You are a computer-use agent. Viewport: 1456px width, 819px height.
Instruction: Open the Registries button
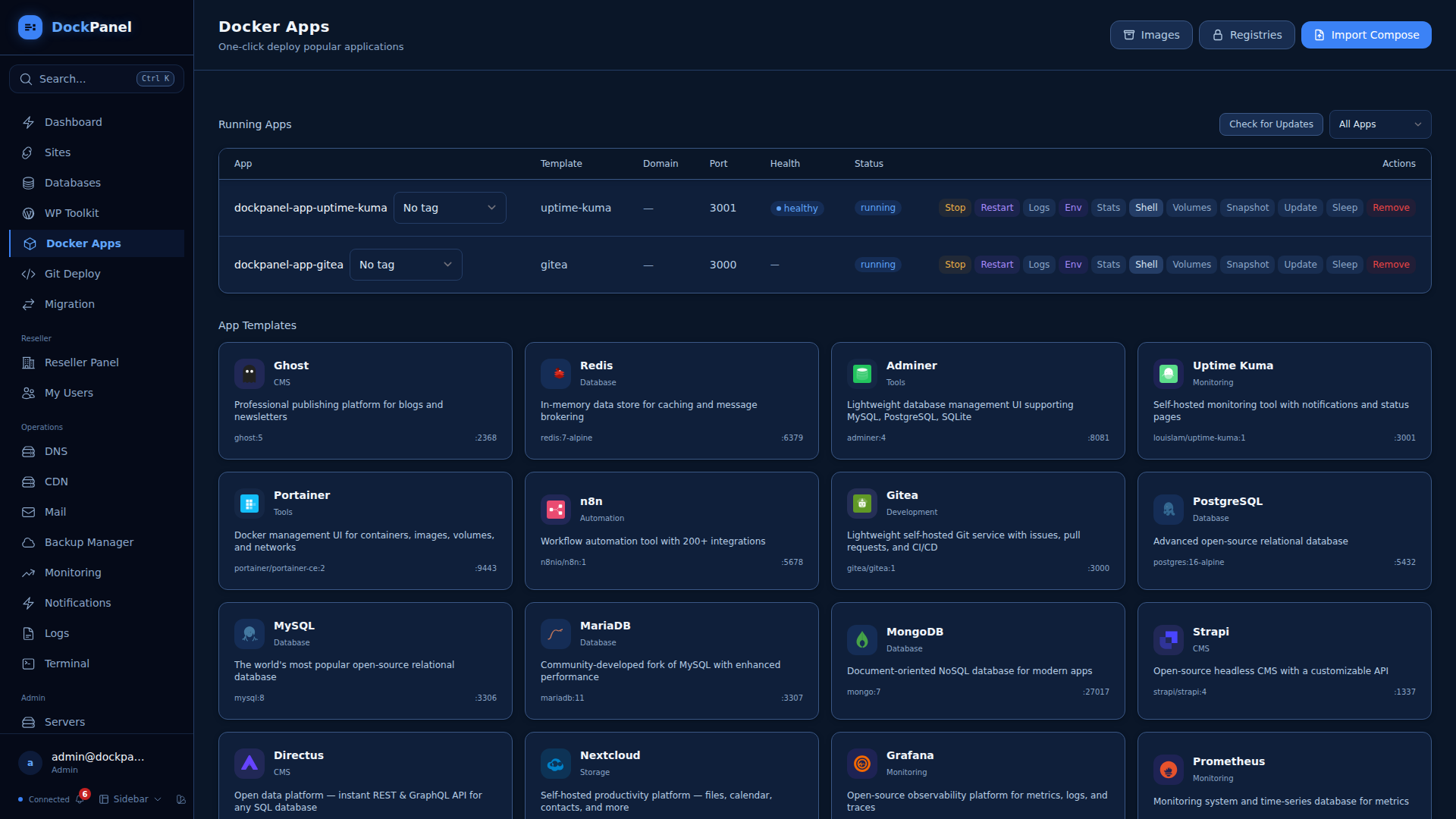1247,35
